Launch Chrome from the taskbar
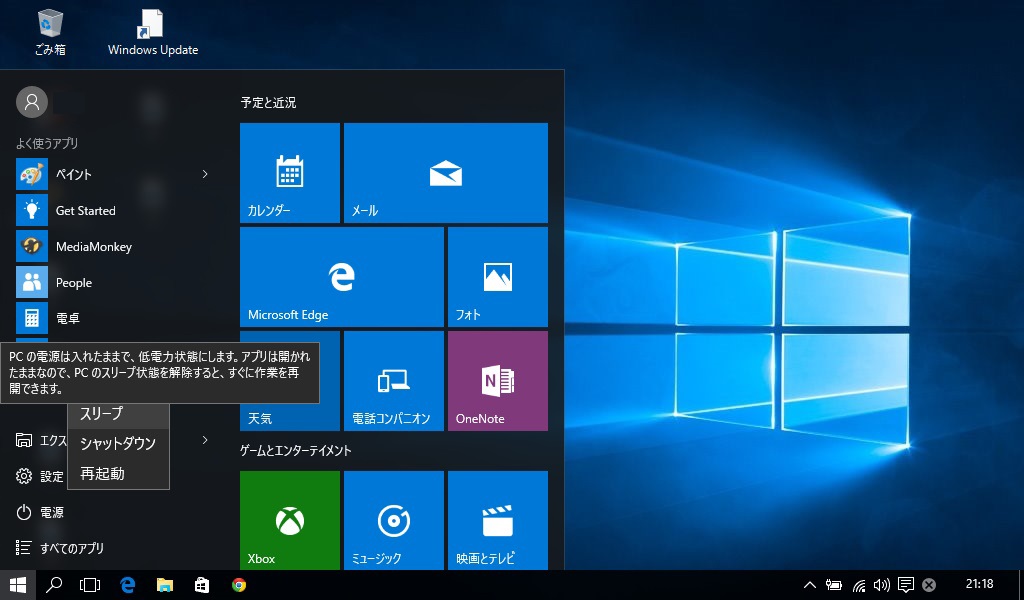The height and width of the screenshot is (600, 1024). click(239, 585)
